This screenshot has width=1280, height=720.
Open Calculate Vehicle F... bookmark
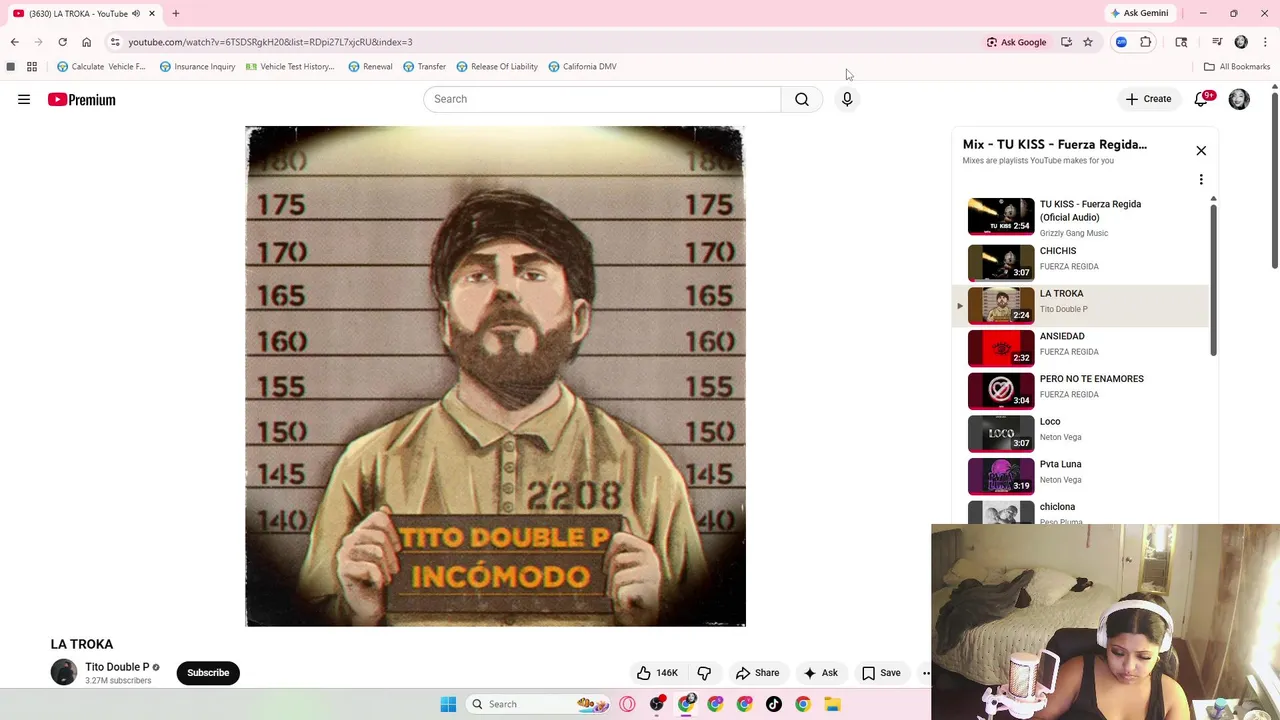tap(101, 67)
